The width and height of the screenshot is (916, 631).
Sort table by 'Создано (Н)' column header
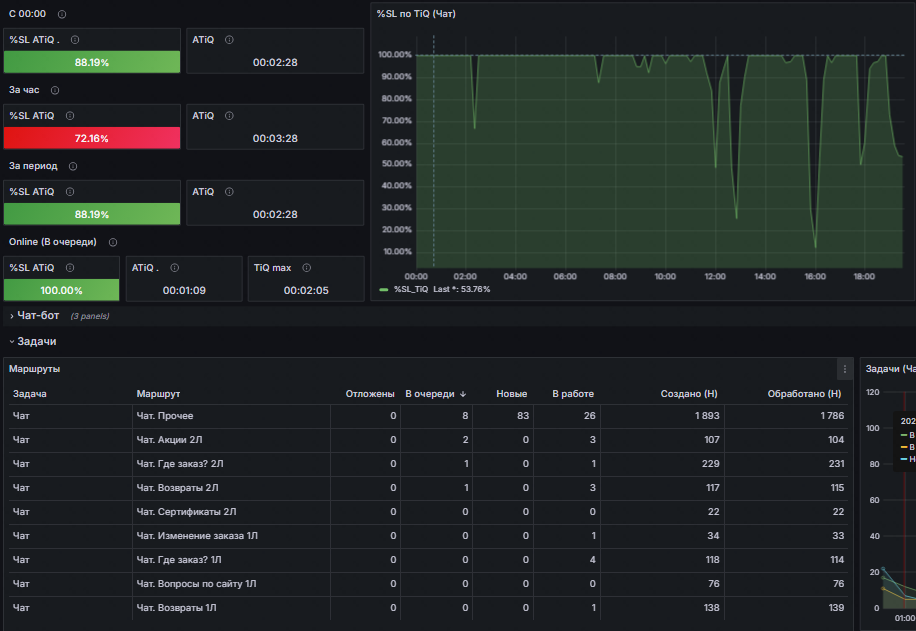click(x=689, y=394)
